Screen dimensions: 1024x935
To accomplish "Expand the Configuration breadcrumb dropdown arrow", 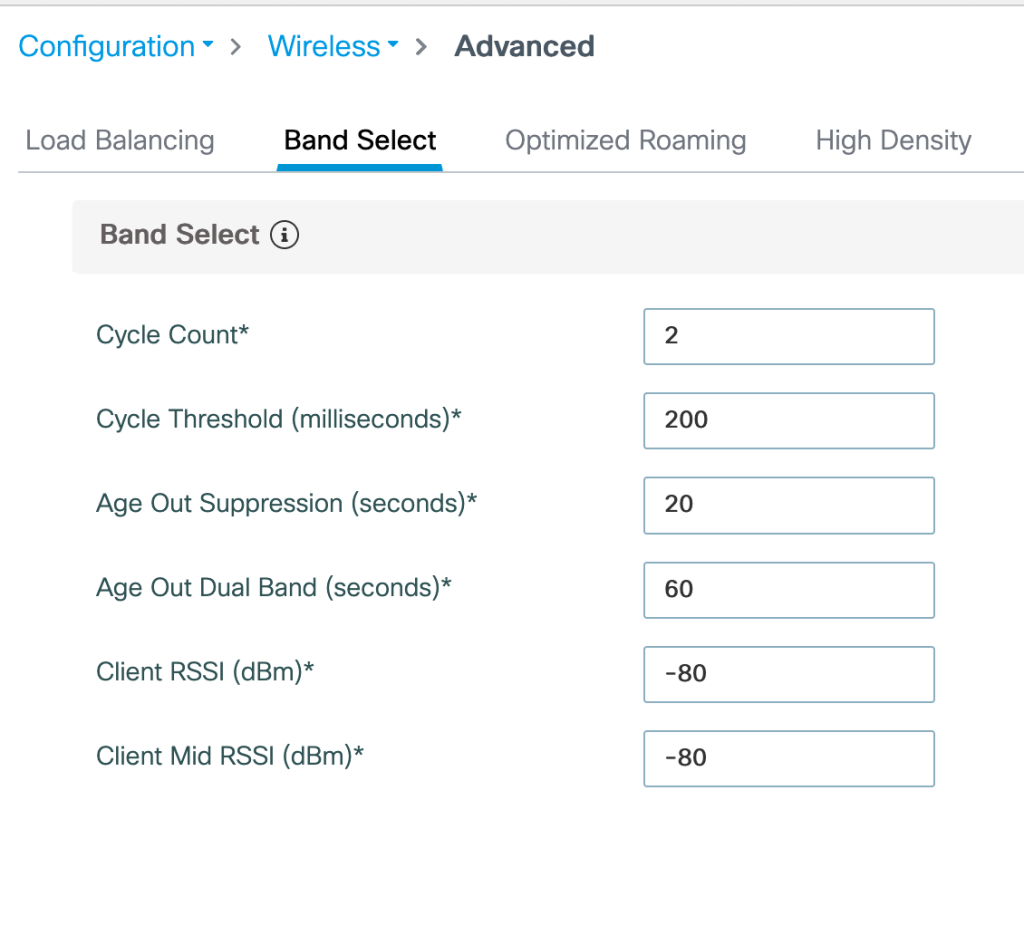I will click(x=208, y=46).
